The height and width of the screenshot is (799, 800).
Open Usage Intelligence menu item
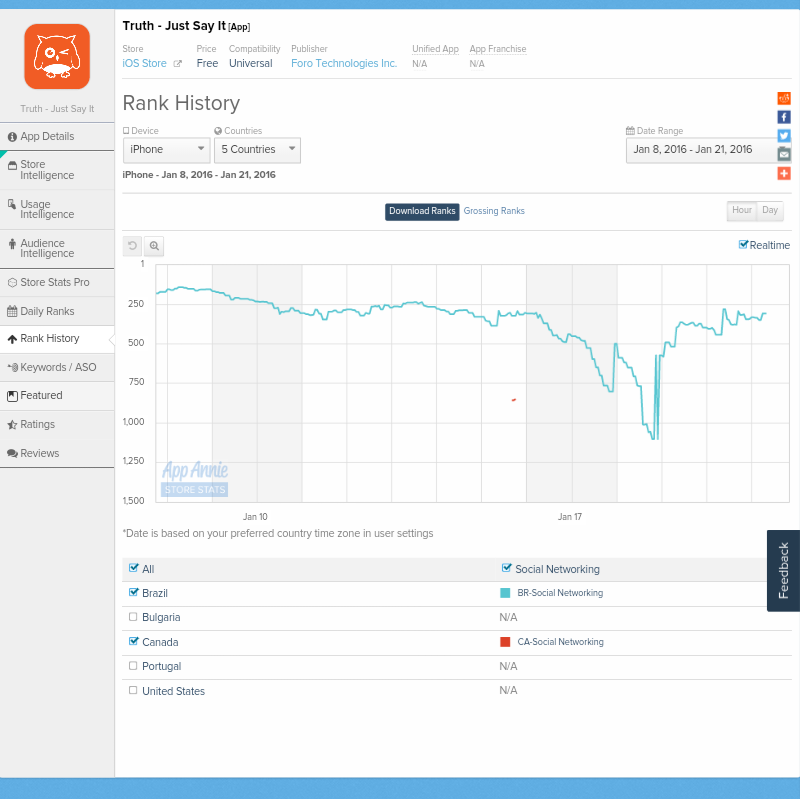pos(57,210)
